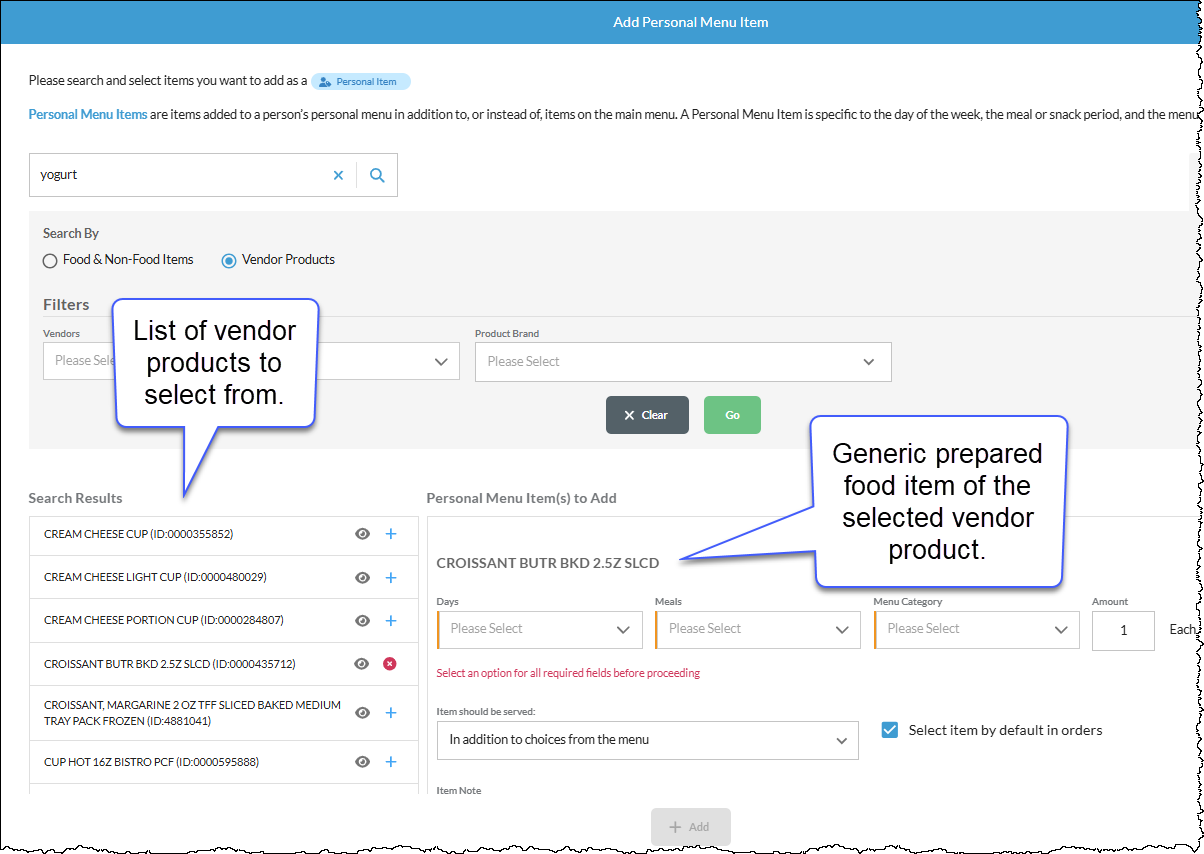Show details for CREAM CHEESE PORTION CUP eye icon
The image size is (1204, 854).
click(x=363, y=620)
